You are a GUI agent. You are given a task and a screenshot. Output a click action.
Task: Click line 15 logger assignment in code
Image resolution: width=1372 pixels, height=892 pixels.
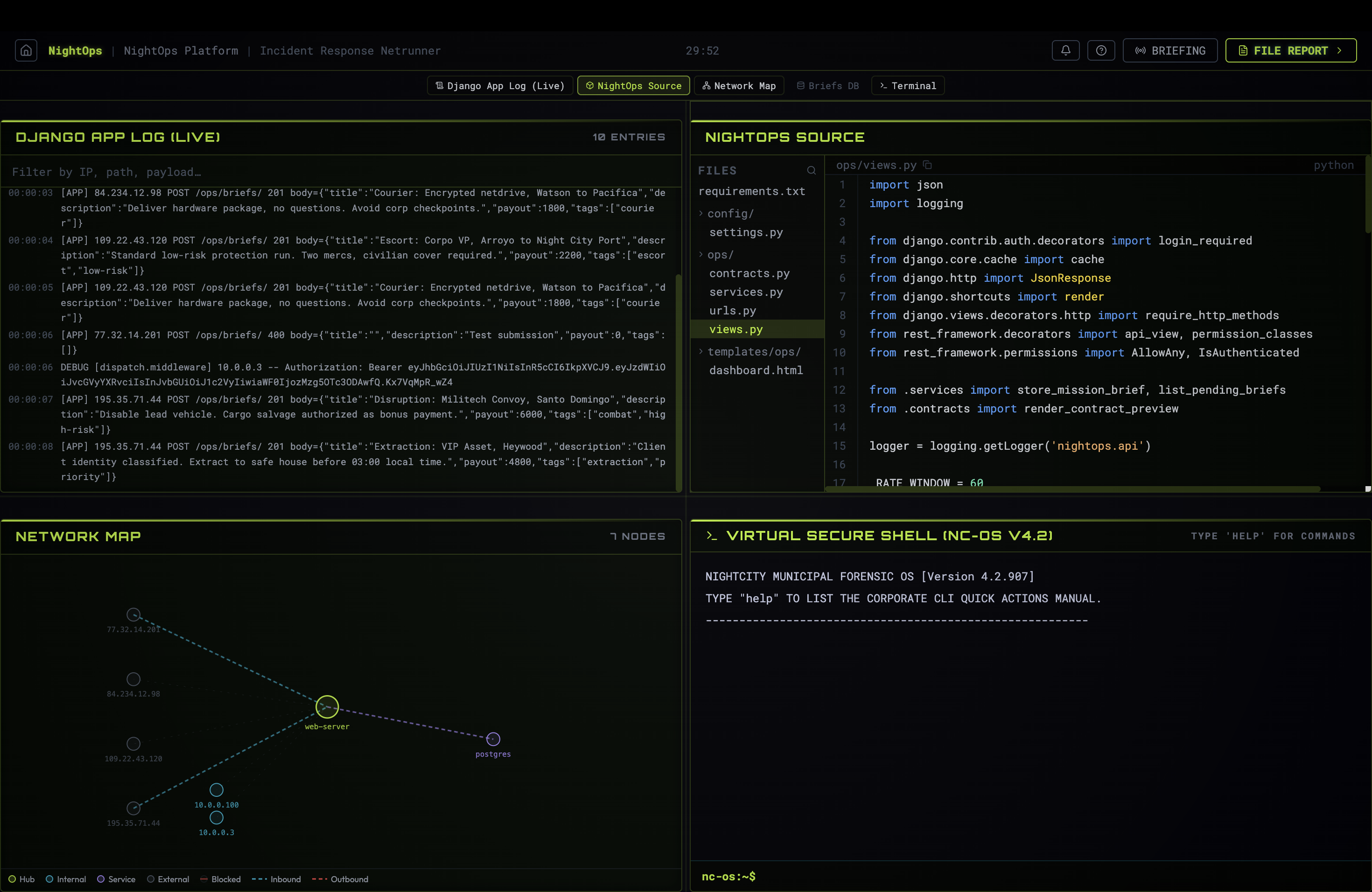(x=1009, y=446)
